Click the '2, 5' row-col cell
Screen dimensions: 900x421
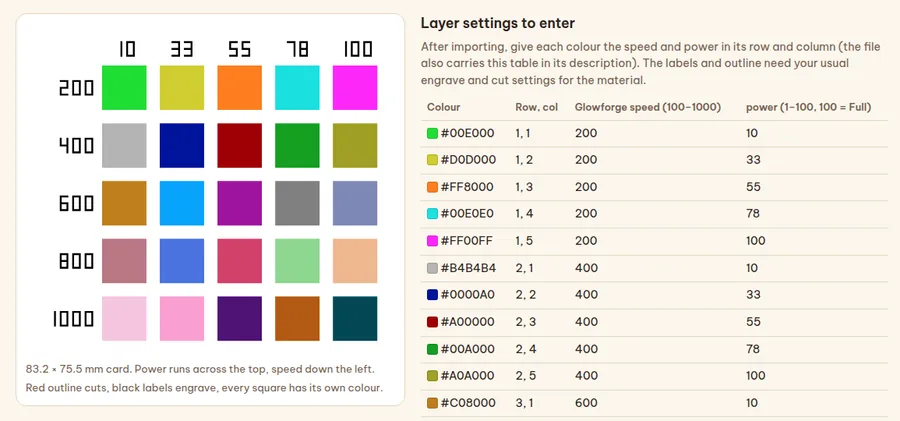525,376
